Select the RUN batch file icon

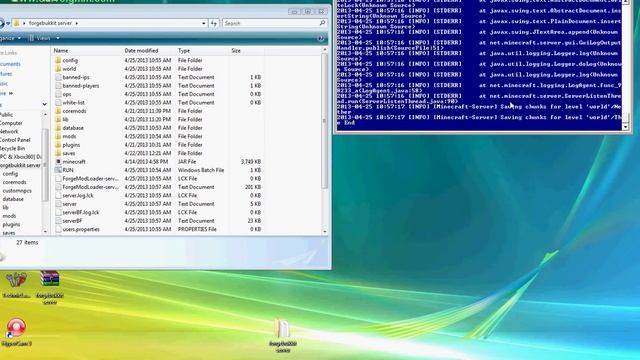[58, 170]
